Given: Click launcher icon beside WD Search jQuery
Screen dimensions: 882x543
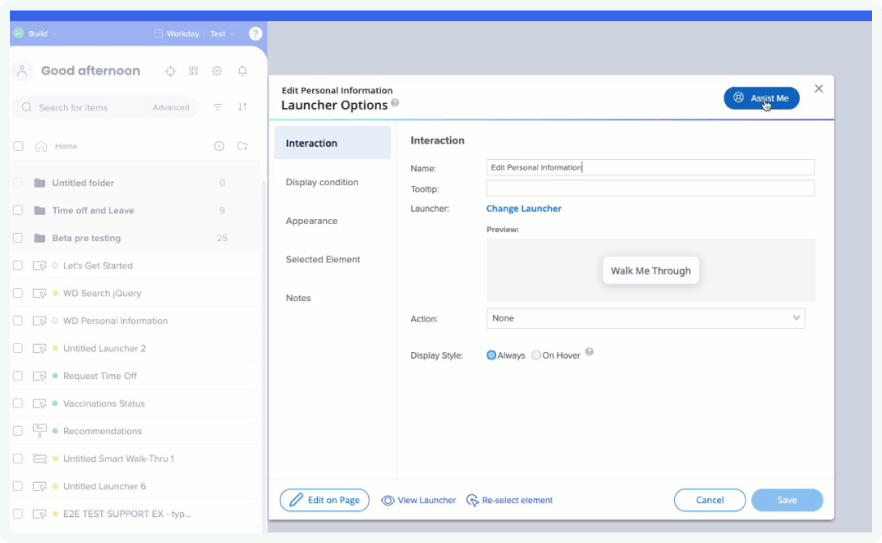Looking at the screenshot, I should [39, 293].
